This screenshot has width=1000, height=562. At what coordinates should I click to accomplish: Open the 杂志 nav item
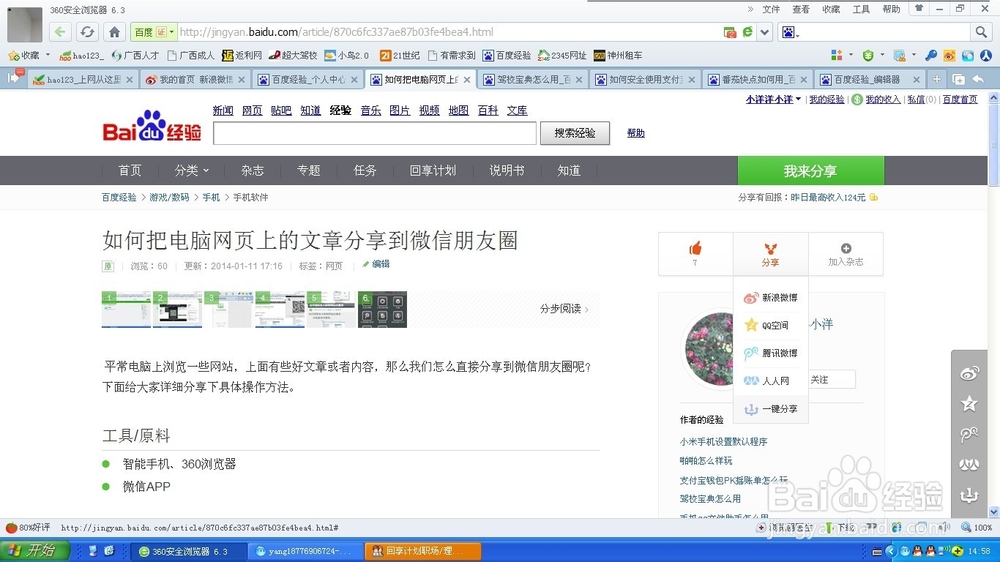click(x=253, y=170)
